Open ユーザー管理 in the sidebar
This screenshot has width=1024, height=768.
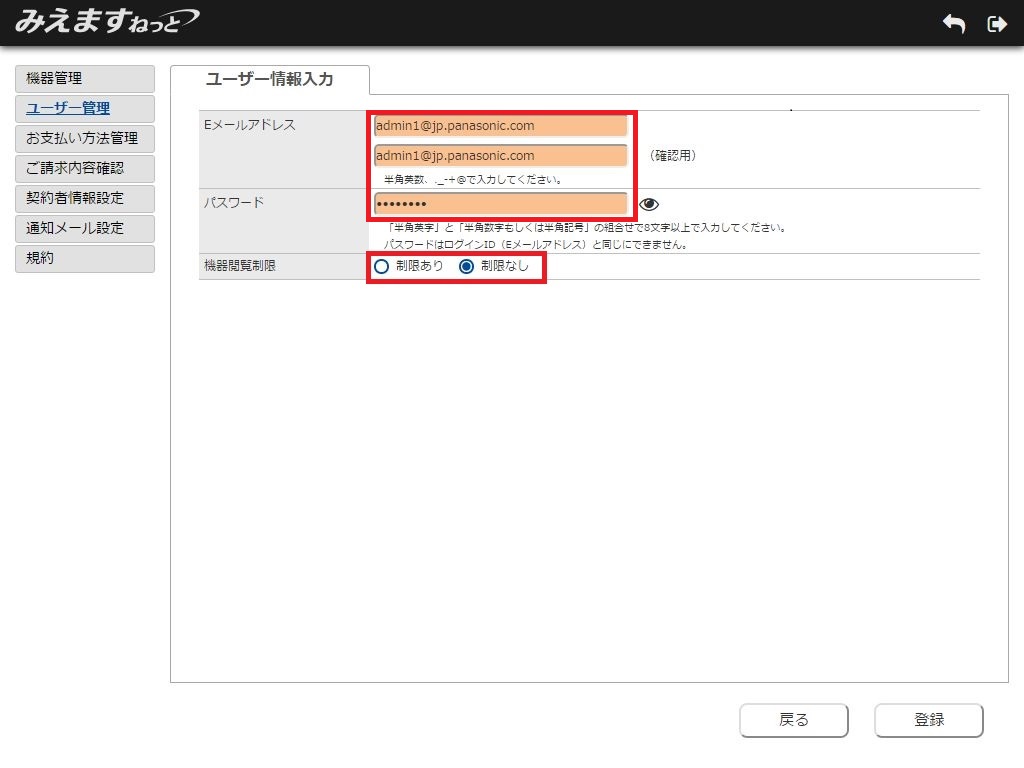click(85, 109)
